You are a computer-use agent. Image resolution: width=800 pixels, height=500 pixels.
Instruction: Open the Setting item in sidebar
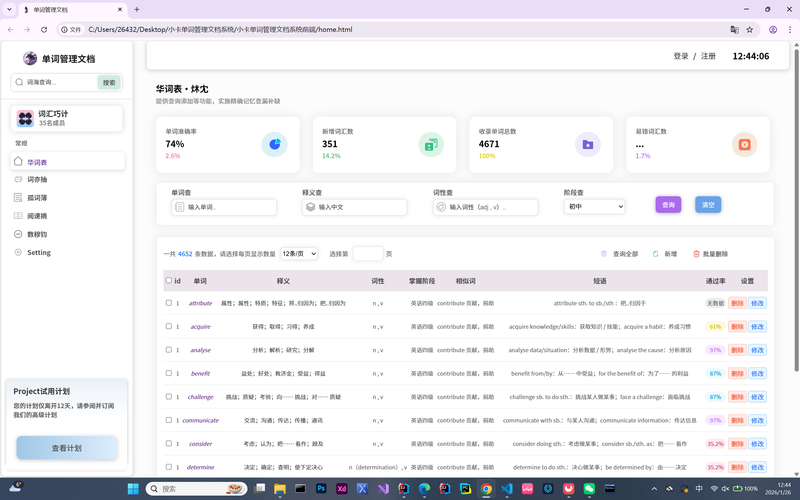(38, 252)
